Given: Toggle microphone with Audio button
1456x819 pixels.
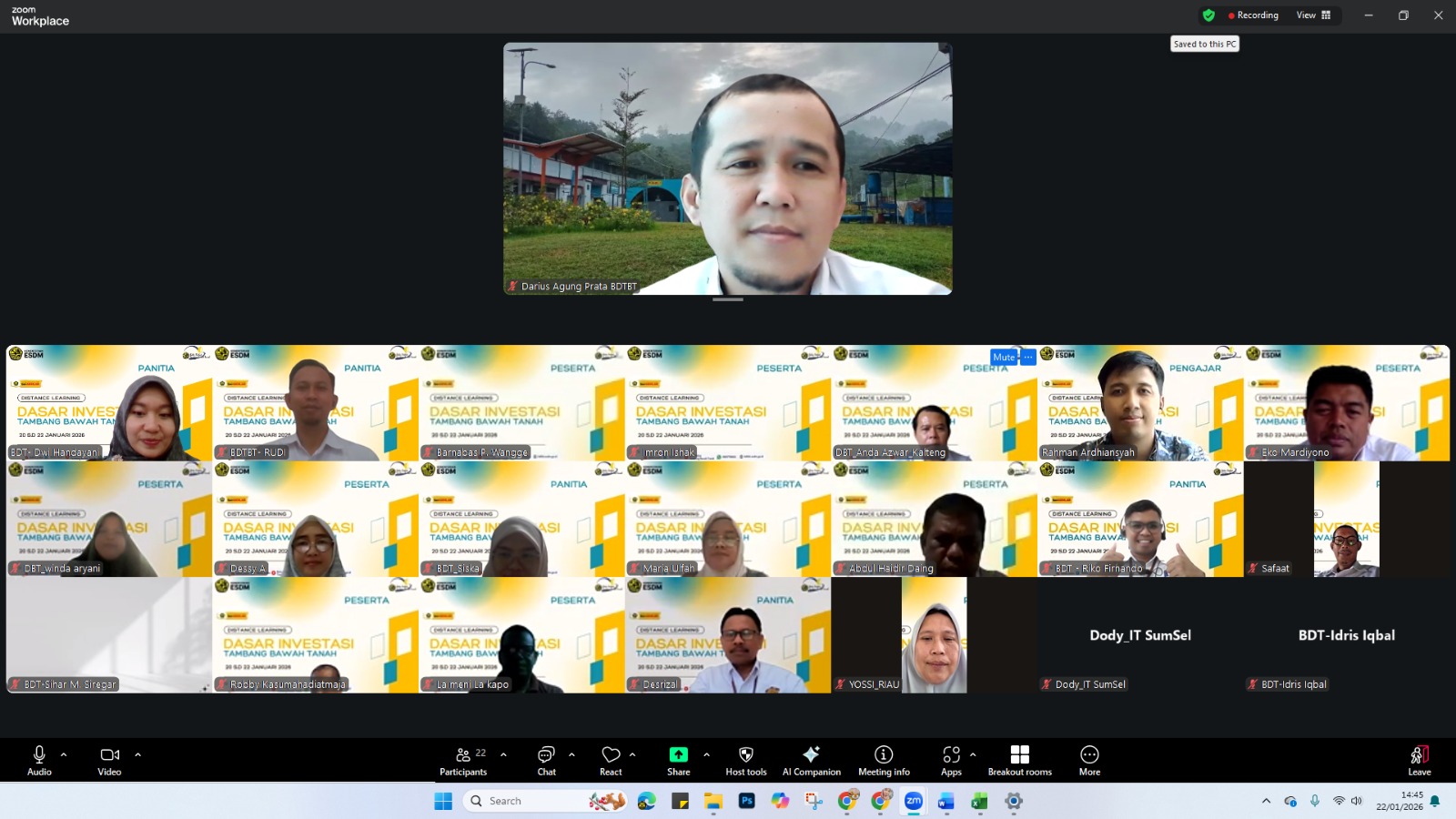Looking at the screenshot, I should click(x=39, y=761).
